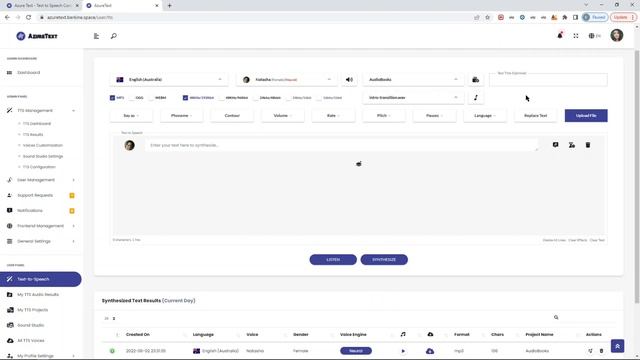Viewport: 640px width, 360px height.
Task: Open the Pitch dropdown
Action: point(384,116)
